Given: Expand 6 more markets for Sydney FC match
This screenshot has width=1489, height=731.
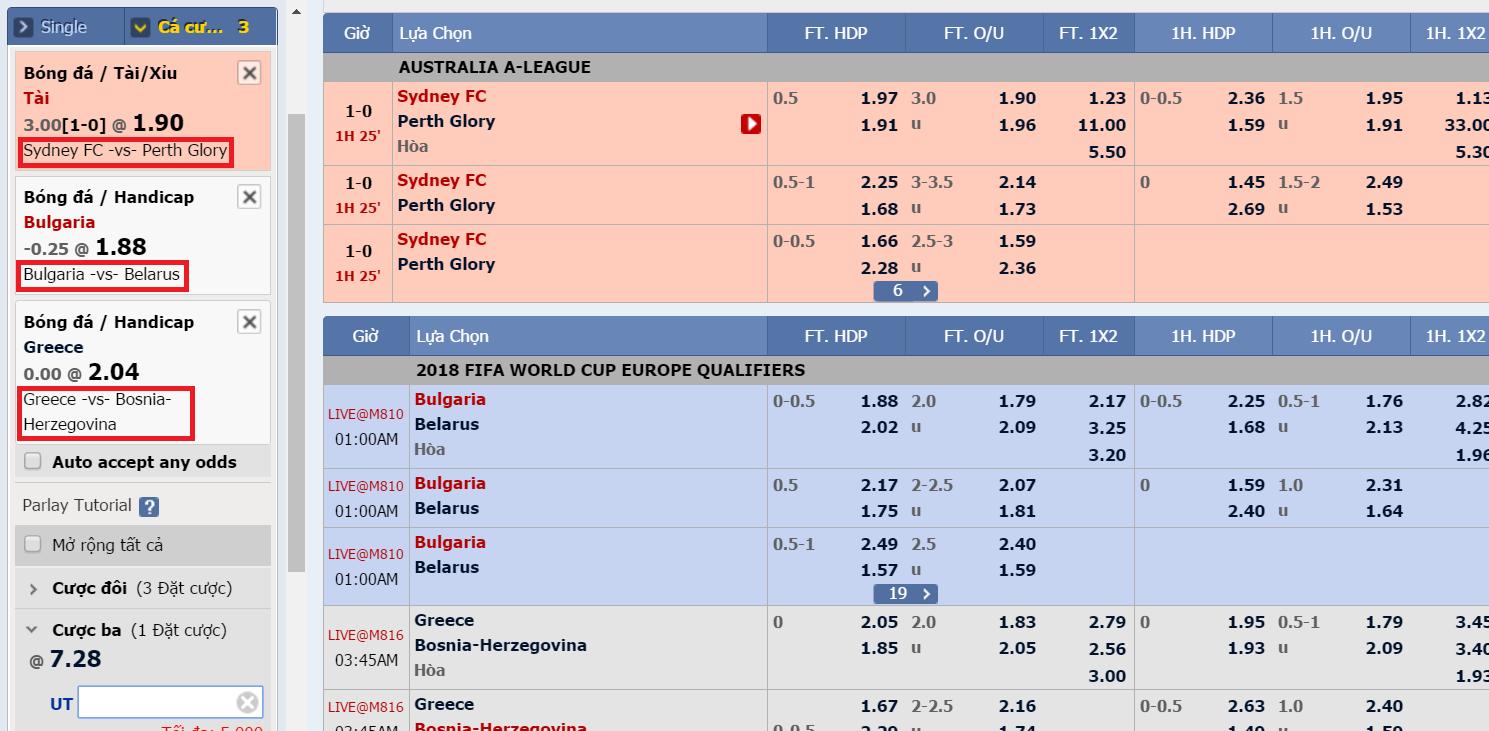Looking at the screenshot, I should (x=905, y=291).
